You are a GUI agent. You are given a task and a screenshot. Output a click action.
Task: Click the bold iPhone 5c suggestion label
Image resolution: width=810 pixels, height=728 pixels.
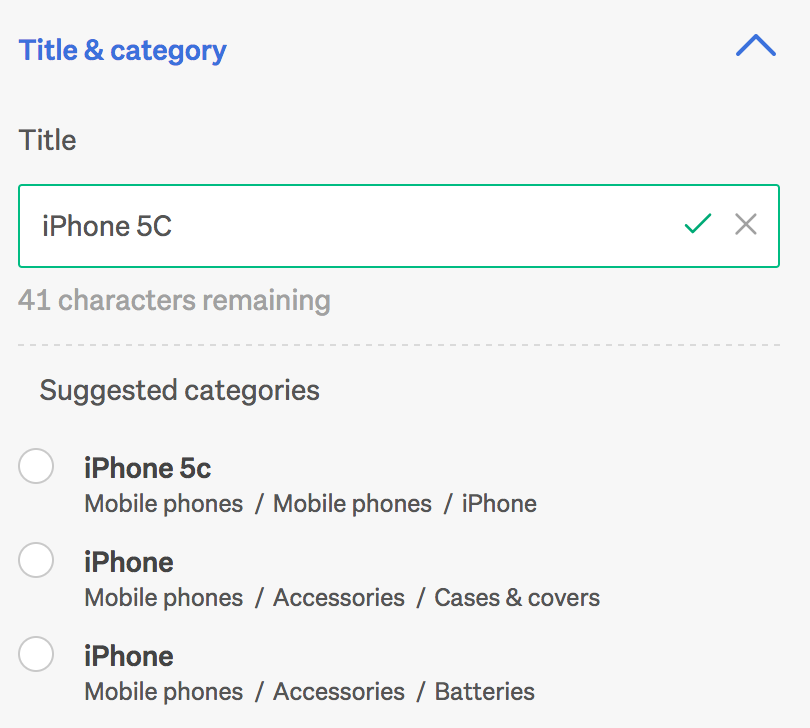147,468
